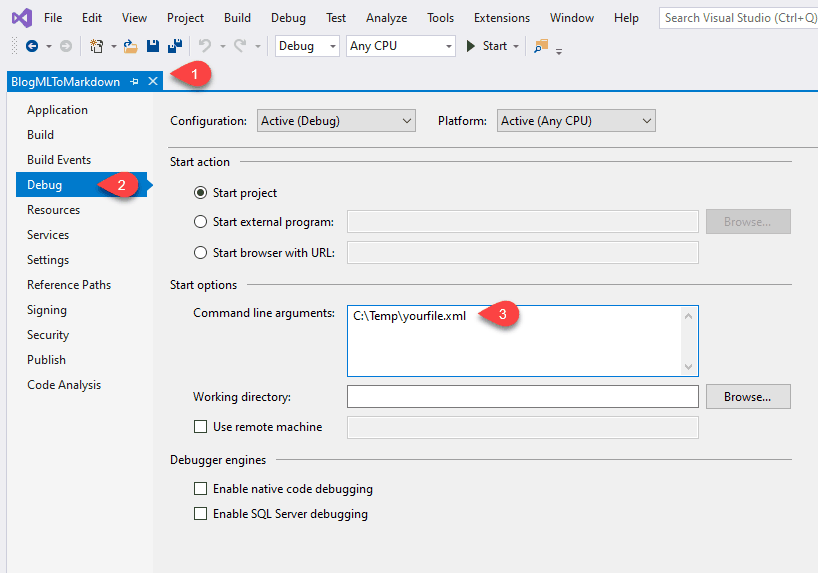Viewport: 818px width, 573px height.
Task: Click the green Start play icon
Action: [x=471, y=46]
